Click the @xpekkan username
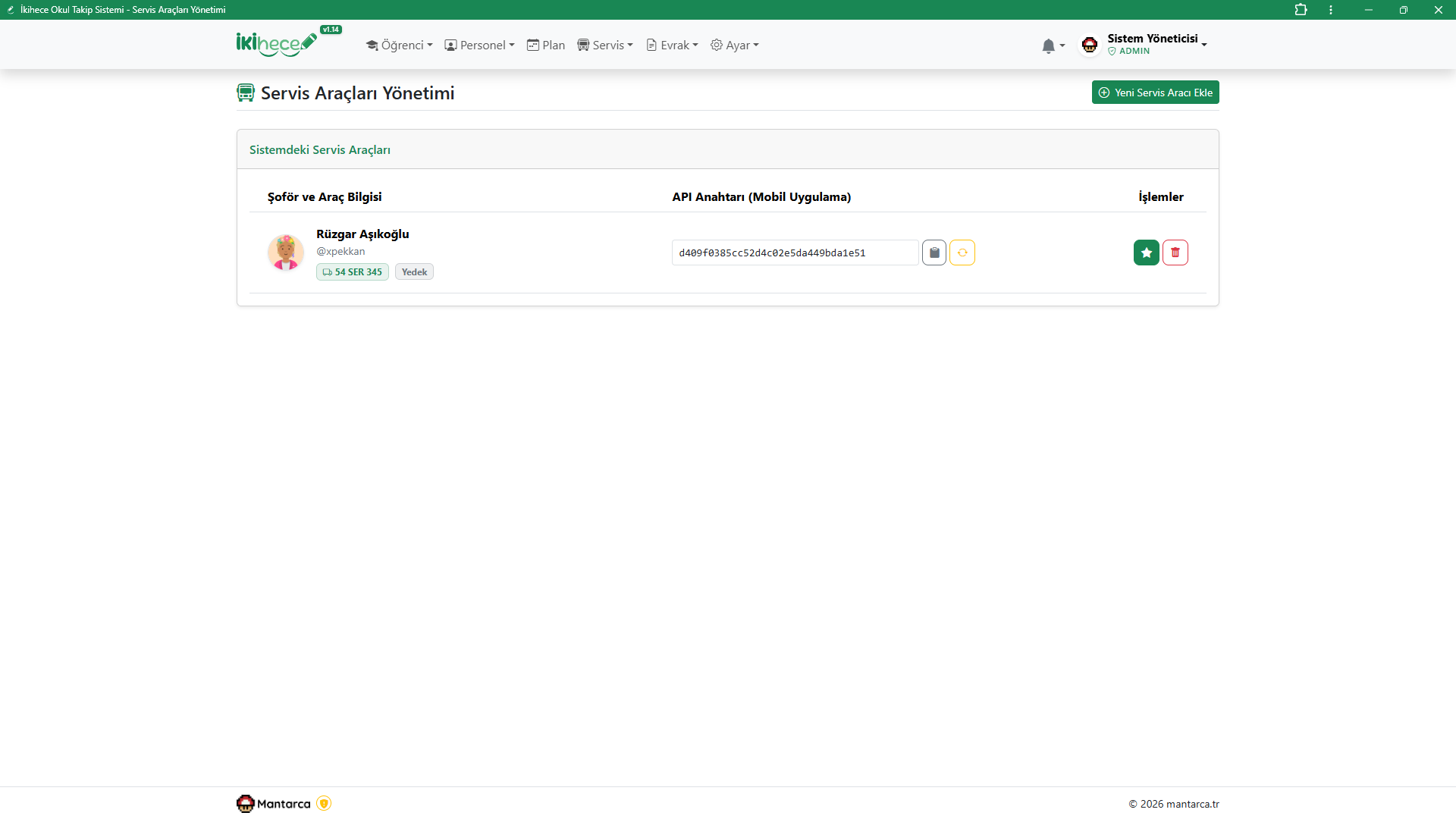This screenshot has width=1456, height=819. (x=340, y=252)
